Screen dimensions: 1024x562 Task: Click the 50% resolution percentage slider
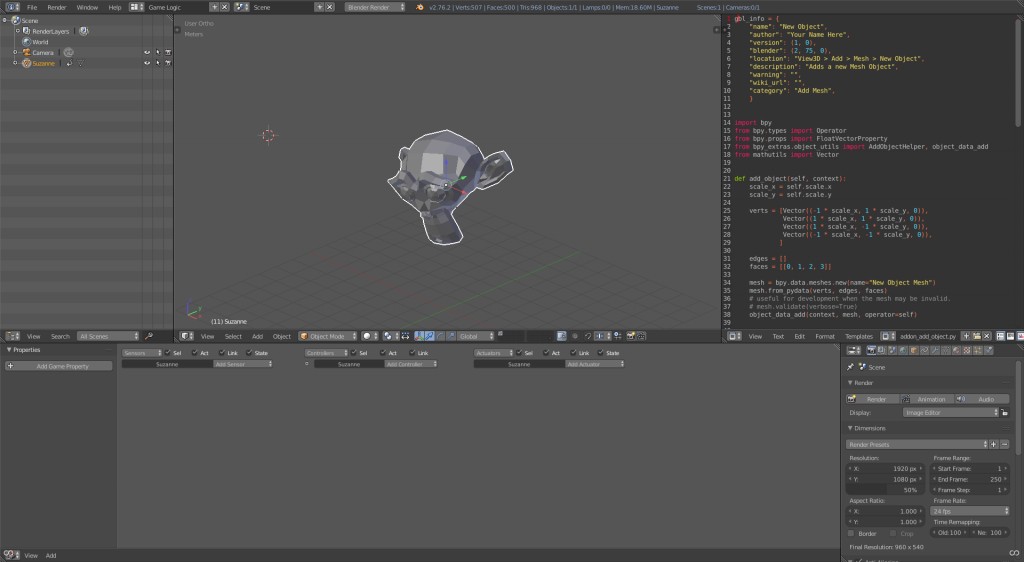coord(885,490)
